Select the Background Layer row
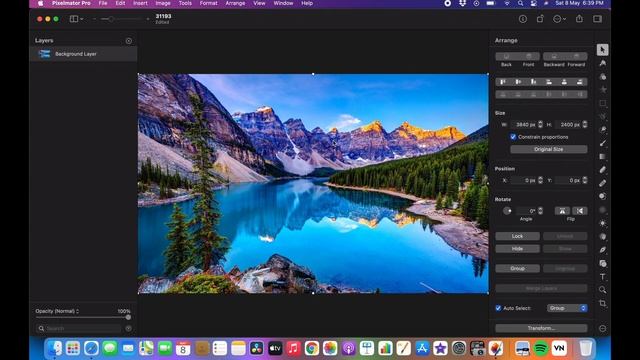 pyautogui.click(x=83, y=54)
